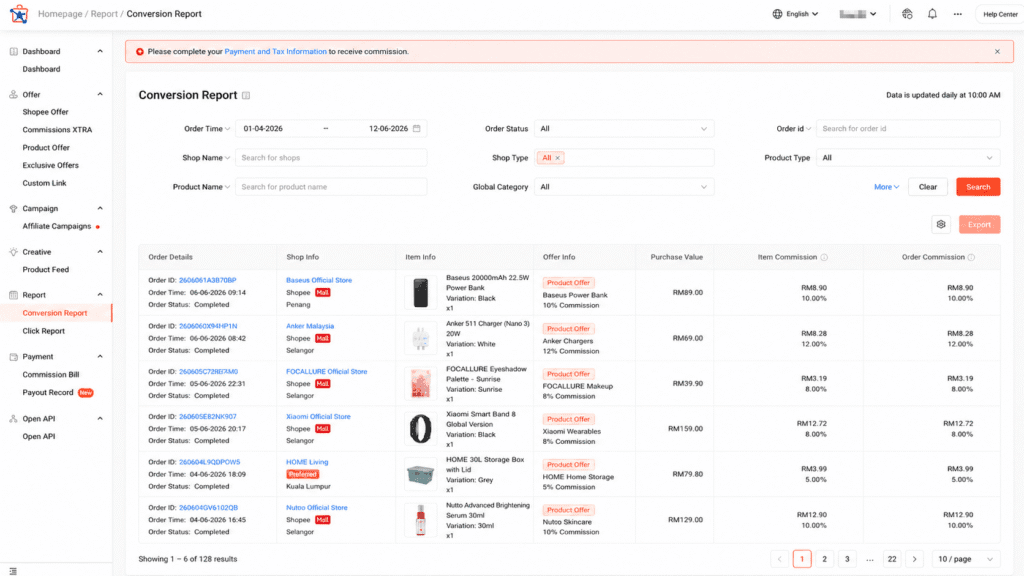The image size is (1024, 576).
Task: Click the info icon beside Conversion Report title
Action: pos(246,95)
